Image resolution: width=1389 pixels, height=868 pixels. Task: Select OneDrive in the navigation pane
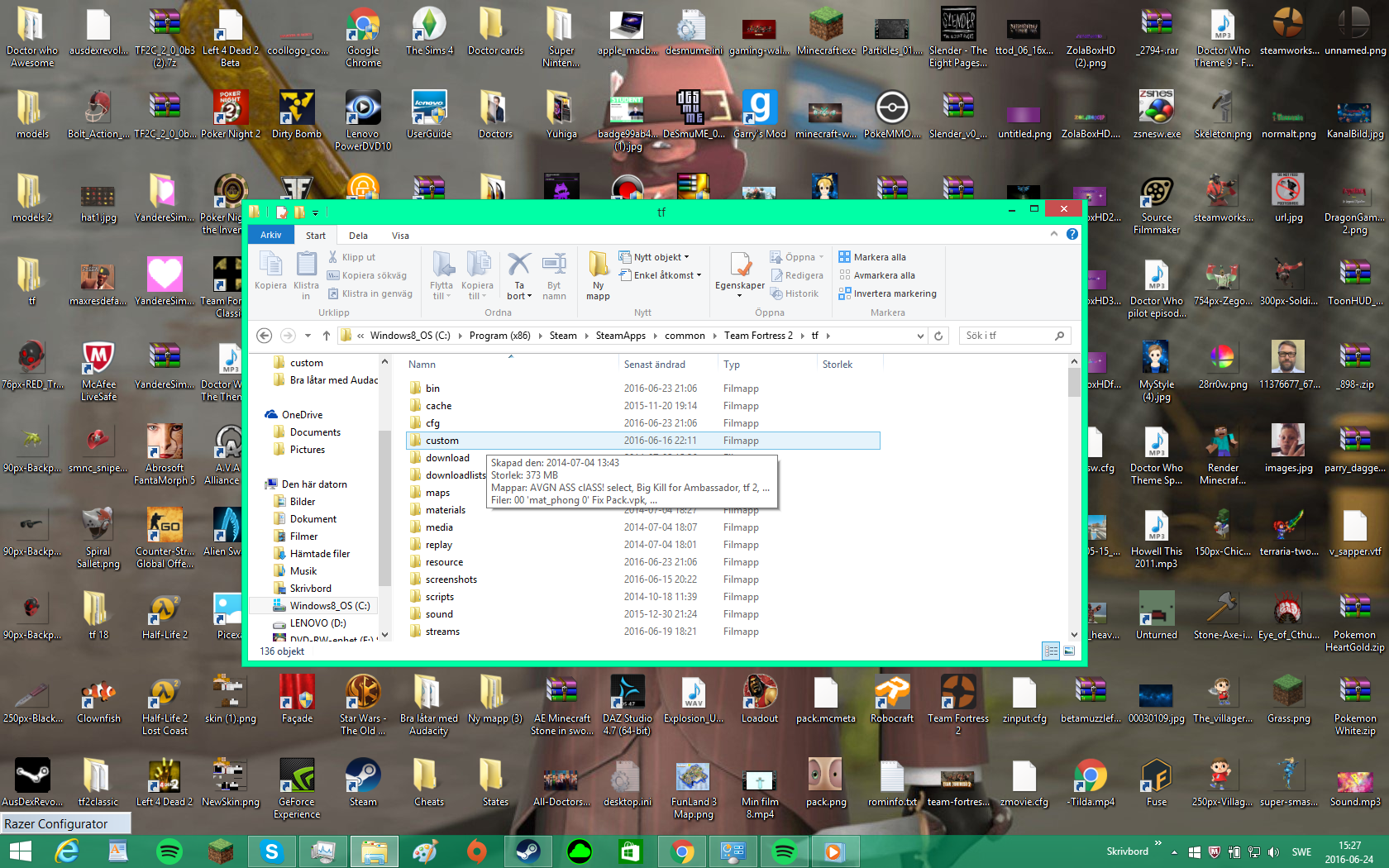point(302,415)
